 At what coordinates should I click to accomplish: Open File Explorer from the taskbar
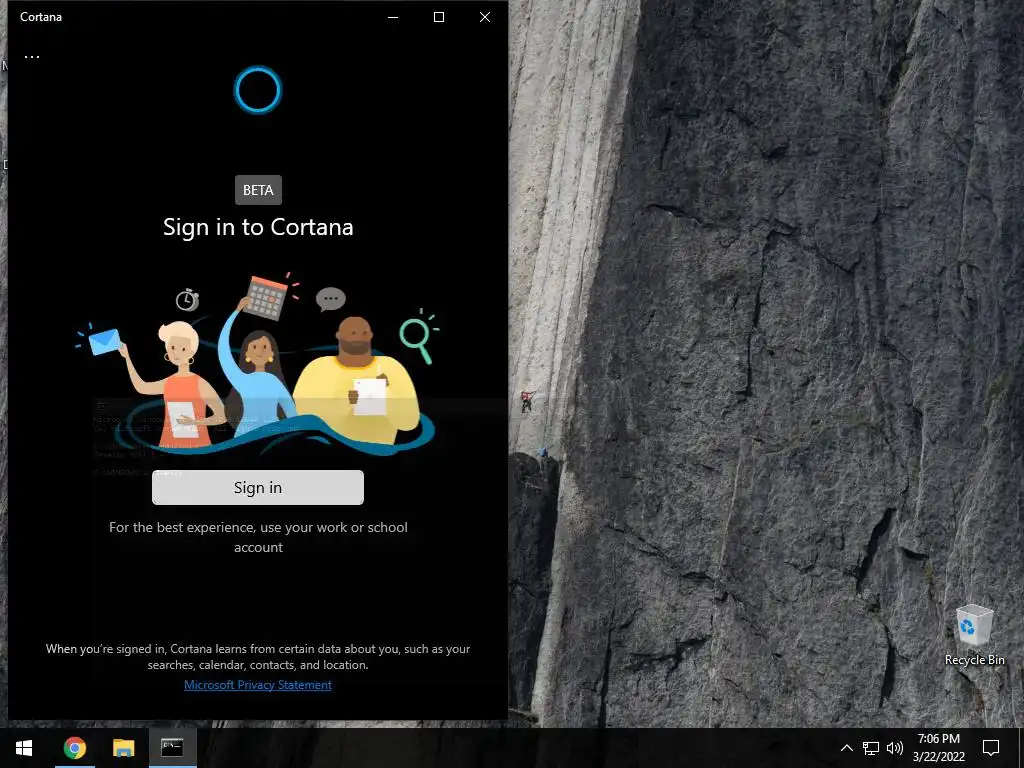tap(123, 748)
